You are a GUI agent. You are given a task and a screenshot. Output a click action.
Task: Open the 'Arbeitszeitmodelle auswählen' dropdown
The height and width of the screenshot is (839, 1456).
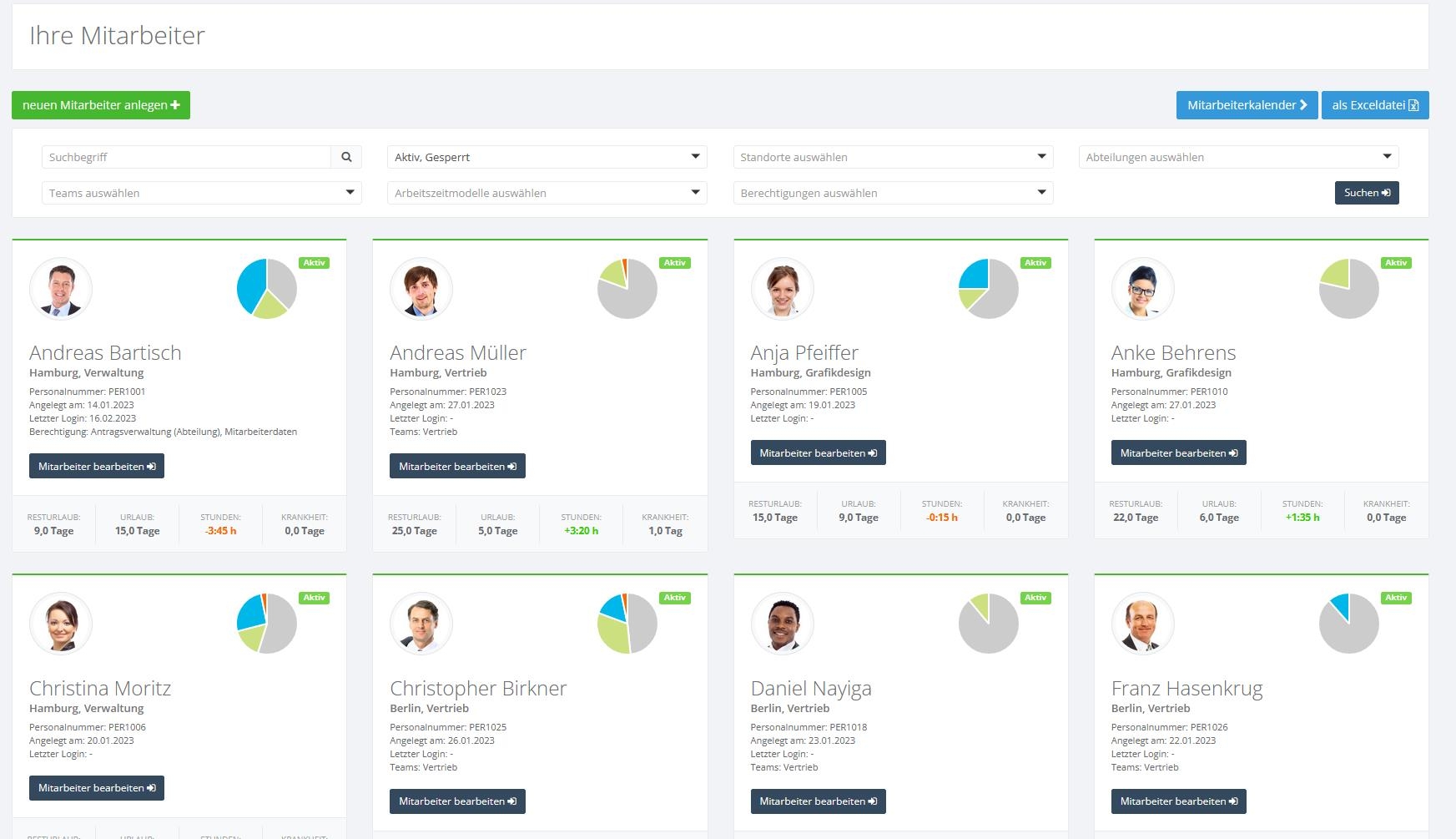coord(547,193)
